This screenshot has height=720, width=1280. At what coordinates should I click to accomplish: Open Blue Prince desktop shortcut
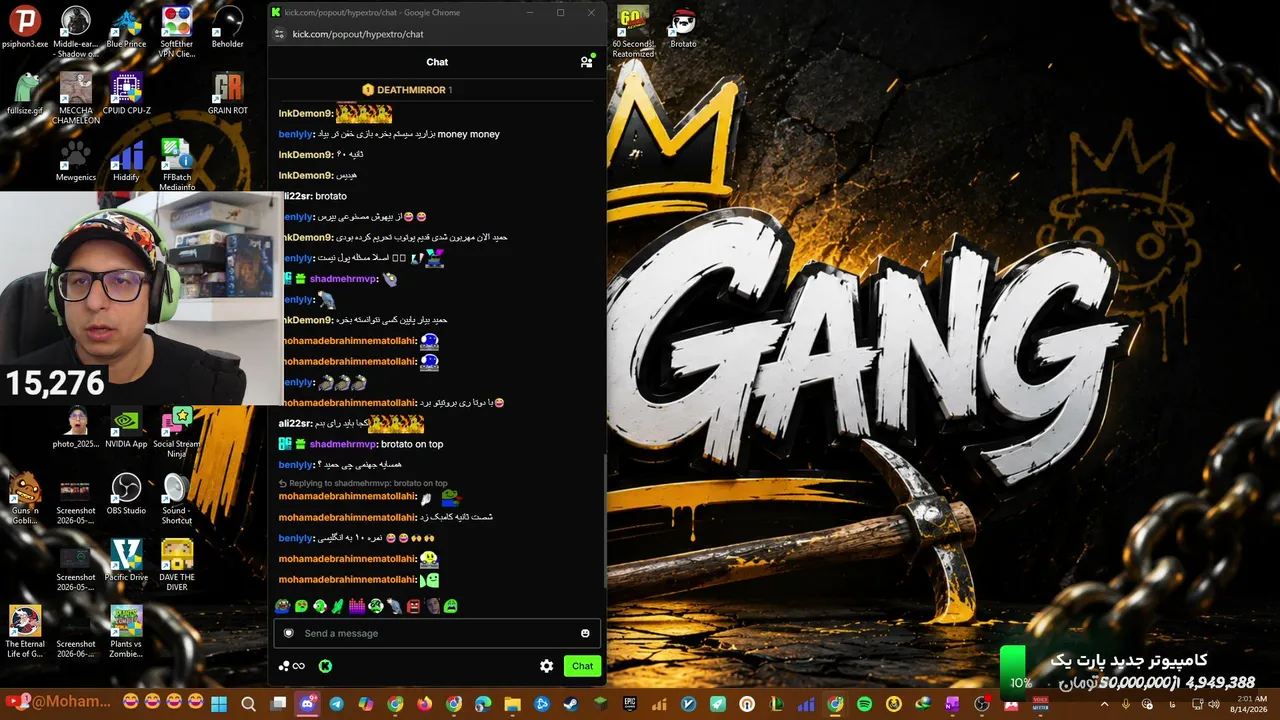pyautogui.click(x=126, y=28)
